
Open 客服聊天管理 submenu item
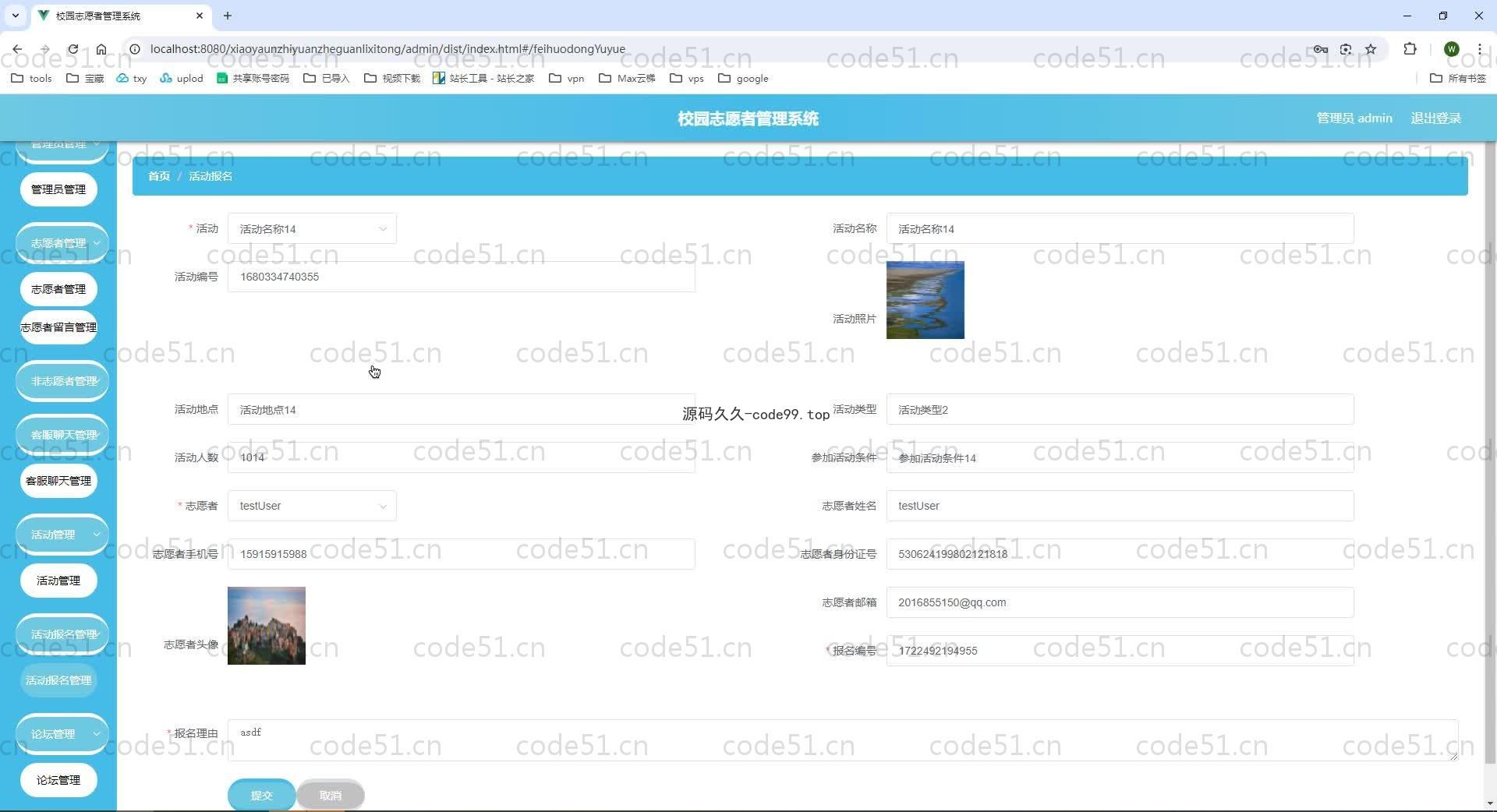[x=58, y=481]
